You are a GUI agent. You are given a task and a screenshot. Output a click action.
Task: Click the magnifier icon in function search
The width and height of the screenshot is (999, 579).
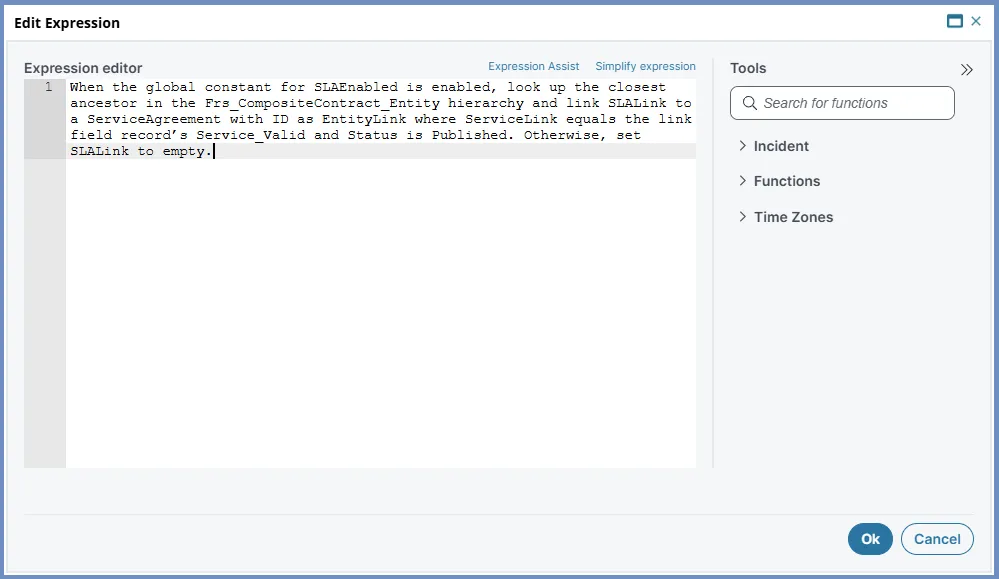pyautogui.click(x=750, y=103)
